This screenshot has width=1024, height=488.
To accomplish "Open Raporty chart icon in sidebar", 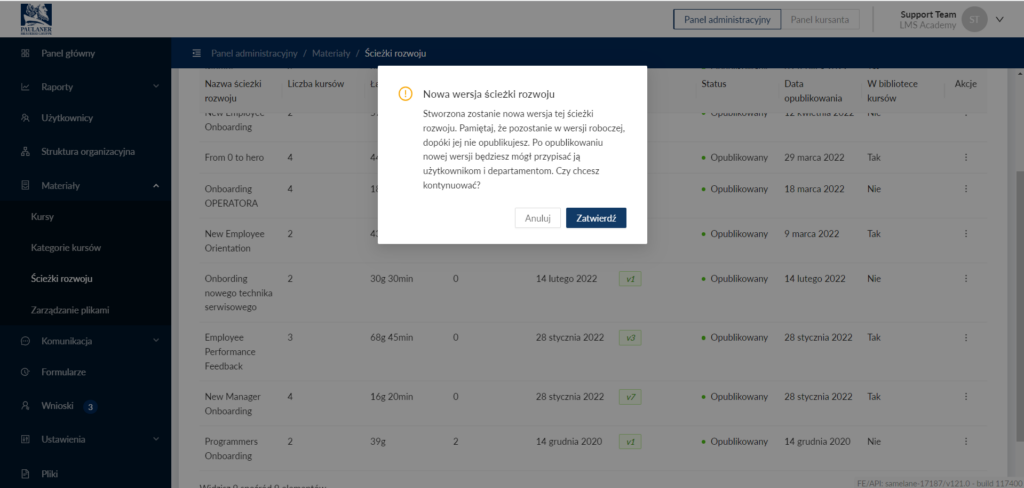I will point(25,86).
